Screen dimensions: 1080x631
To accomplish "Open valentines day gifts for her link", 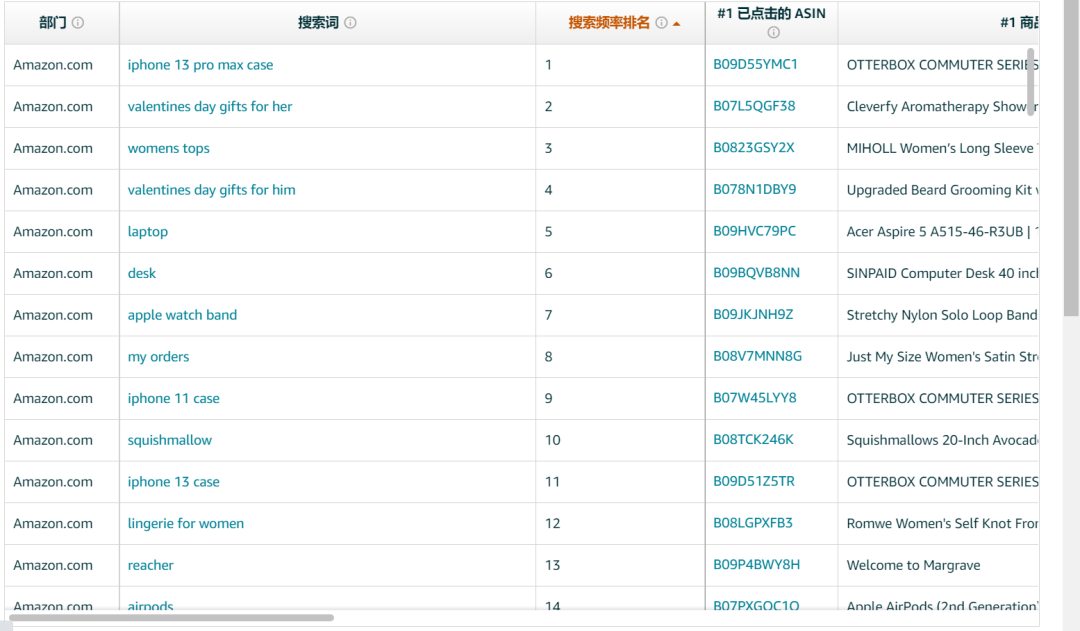I will [210, 107].
